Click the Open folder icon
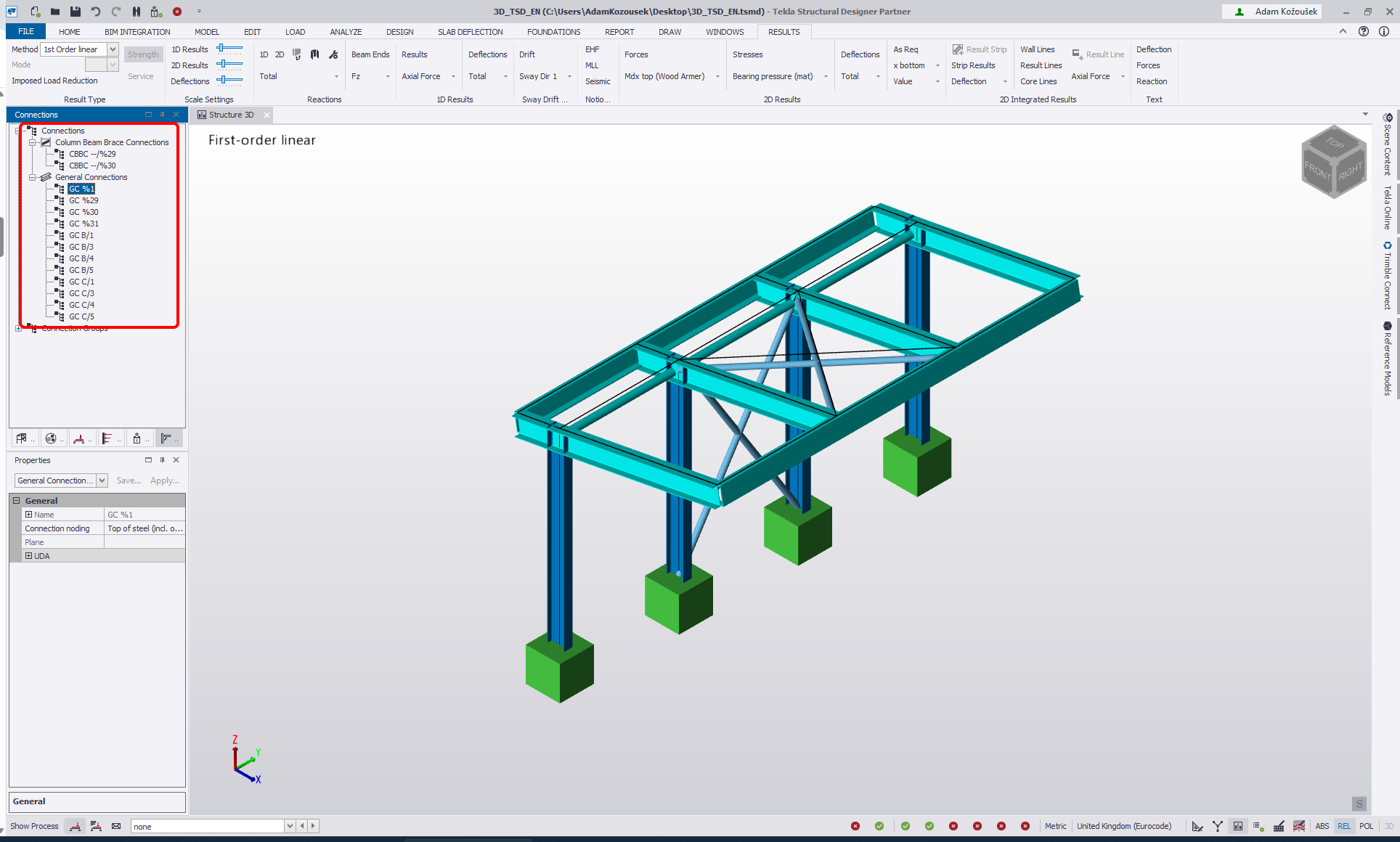The height and width of the screenshot is (842, 1400). tap(55, 12)
